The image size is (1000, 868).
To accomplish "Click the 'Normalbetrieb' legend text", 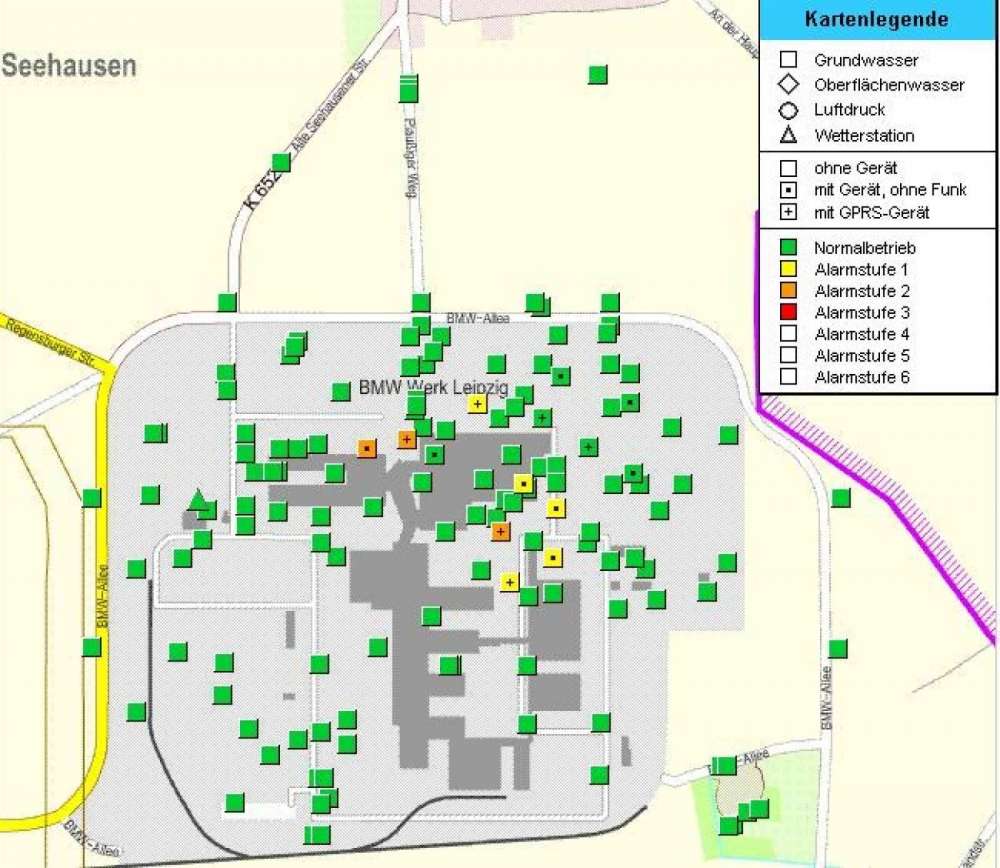I will [x=865, y=247].
